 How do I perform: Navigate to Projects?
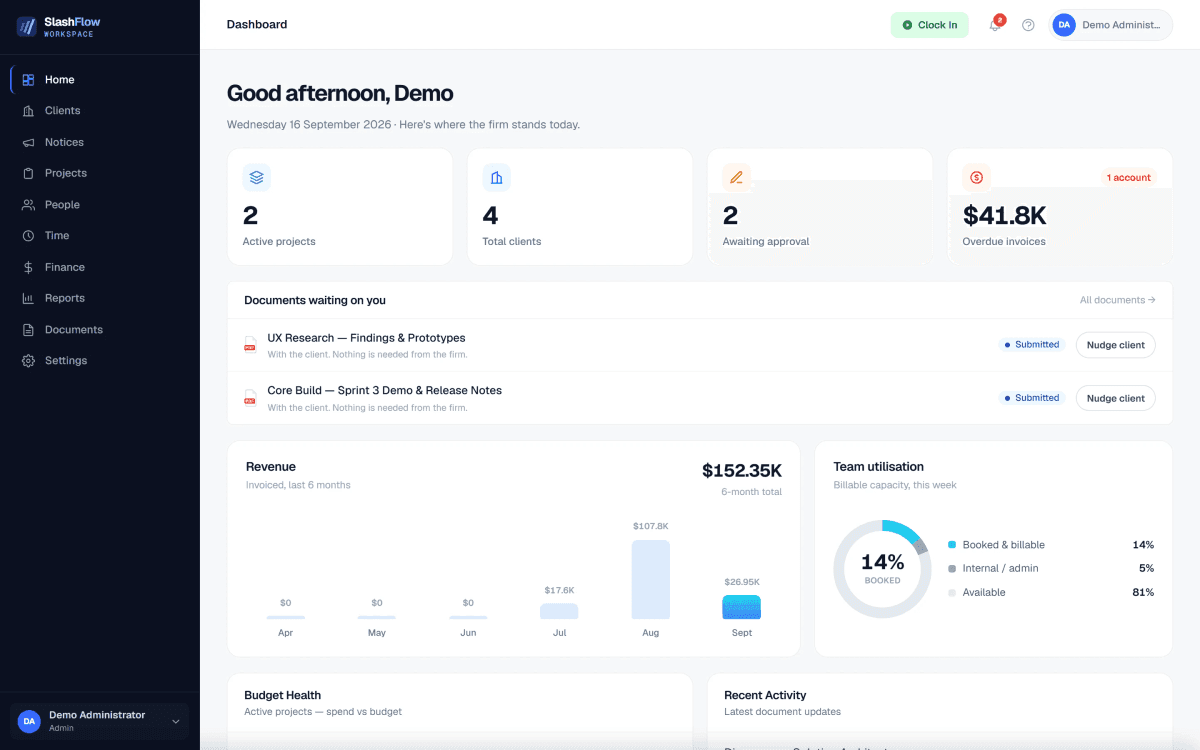point(100,173)
